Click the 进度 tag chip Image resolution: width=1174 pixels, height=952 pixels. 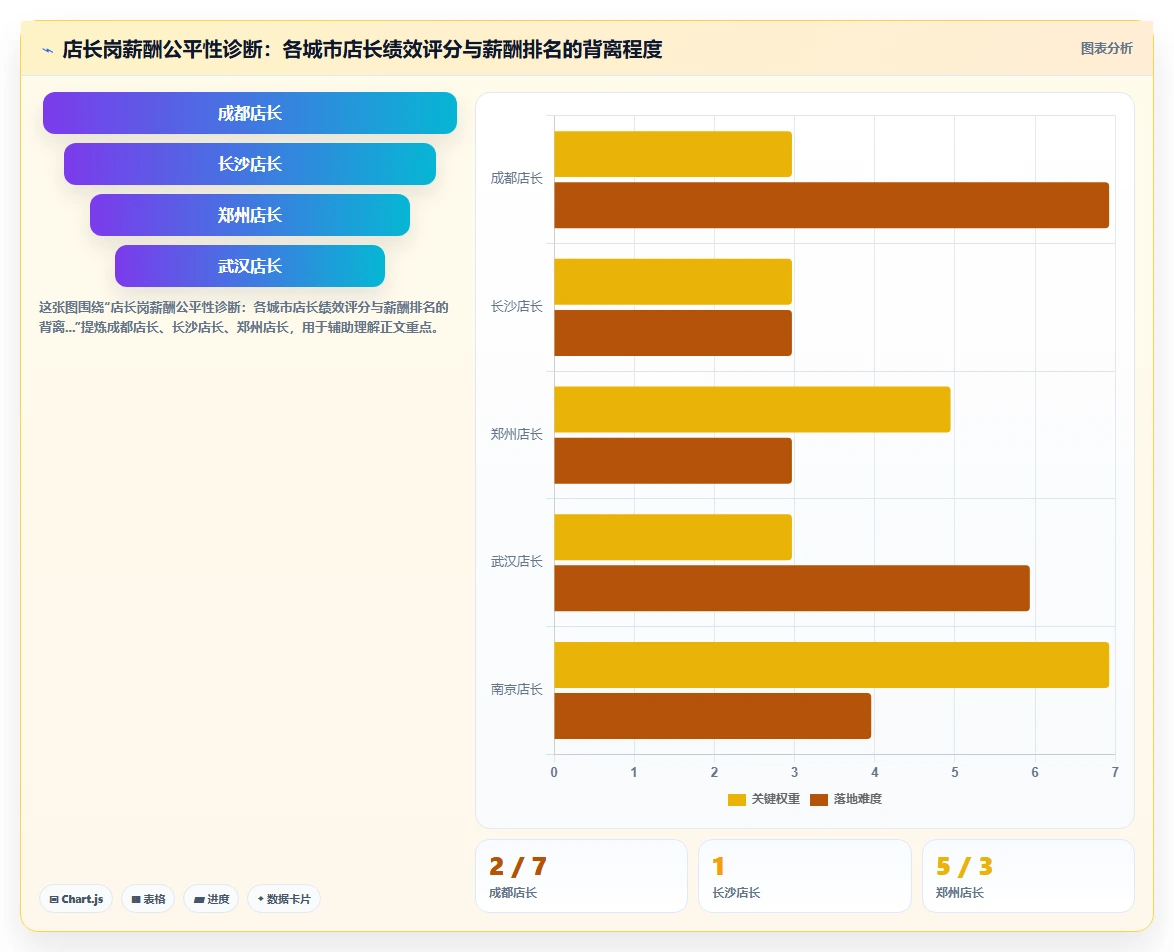(211, 899)
